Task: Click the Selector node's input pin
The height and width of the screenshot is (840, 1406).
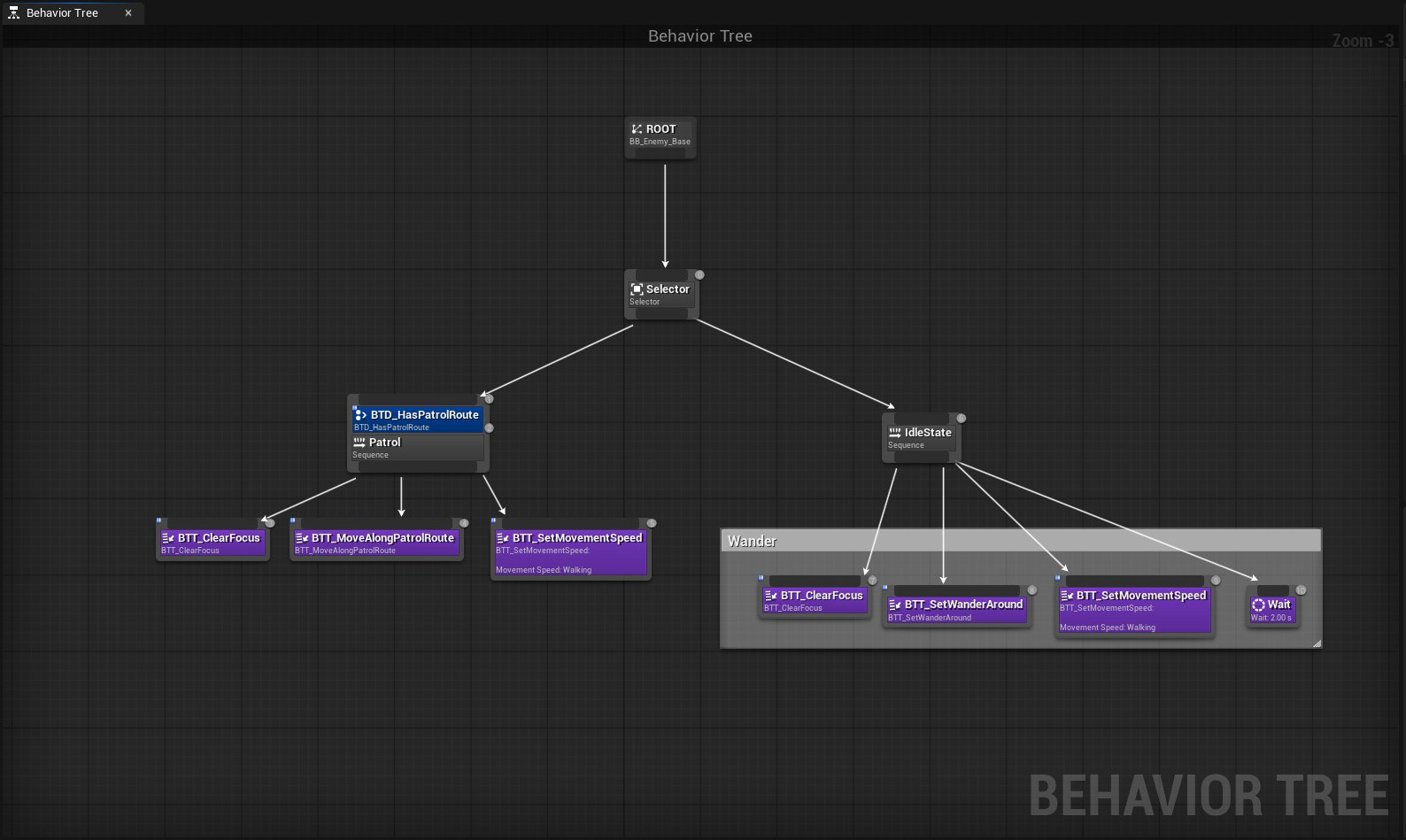Action: (661, 275)
